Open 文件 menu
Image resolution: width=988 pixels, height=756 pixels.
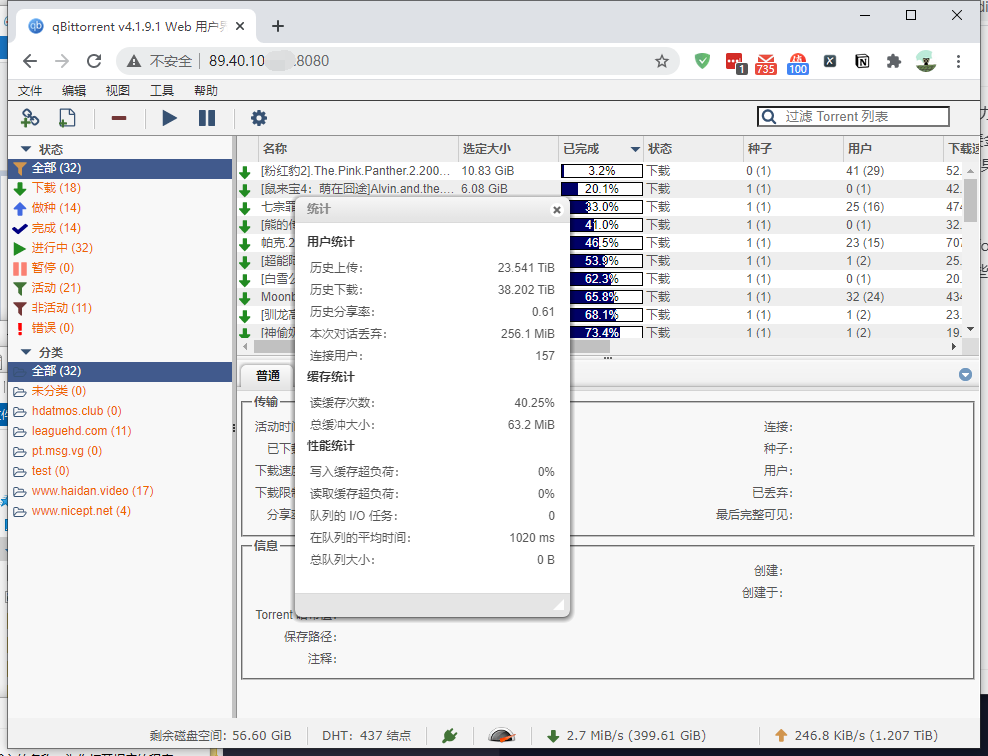click(x=30, y=91)
